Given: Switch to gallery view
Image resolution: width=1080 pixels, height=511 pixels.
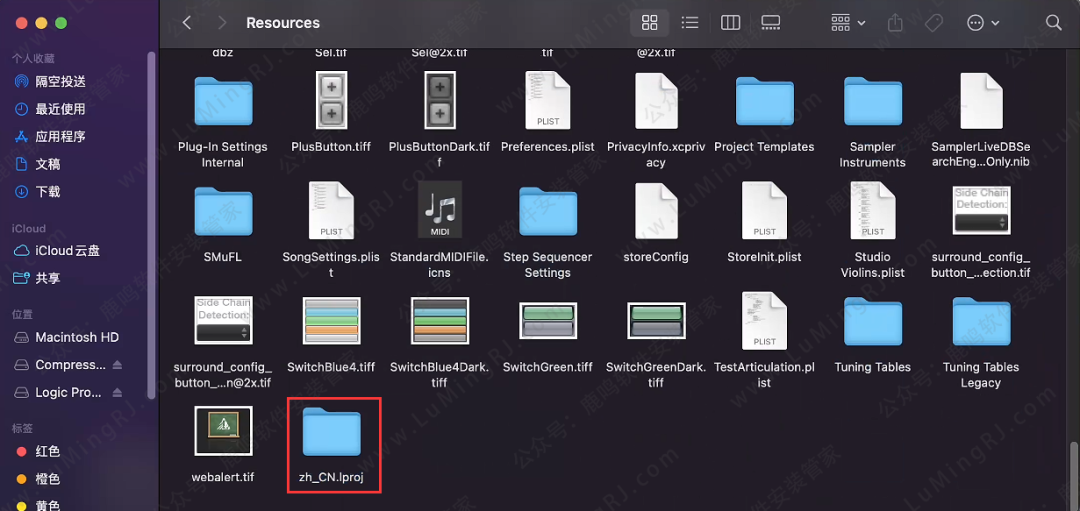Looking at the screenshot, I should click(770, 22).
